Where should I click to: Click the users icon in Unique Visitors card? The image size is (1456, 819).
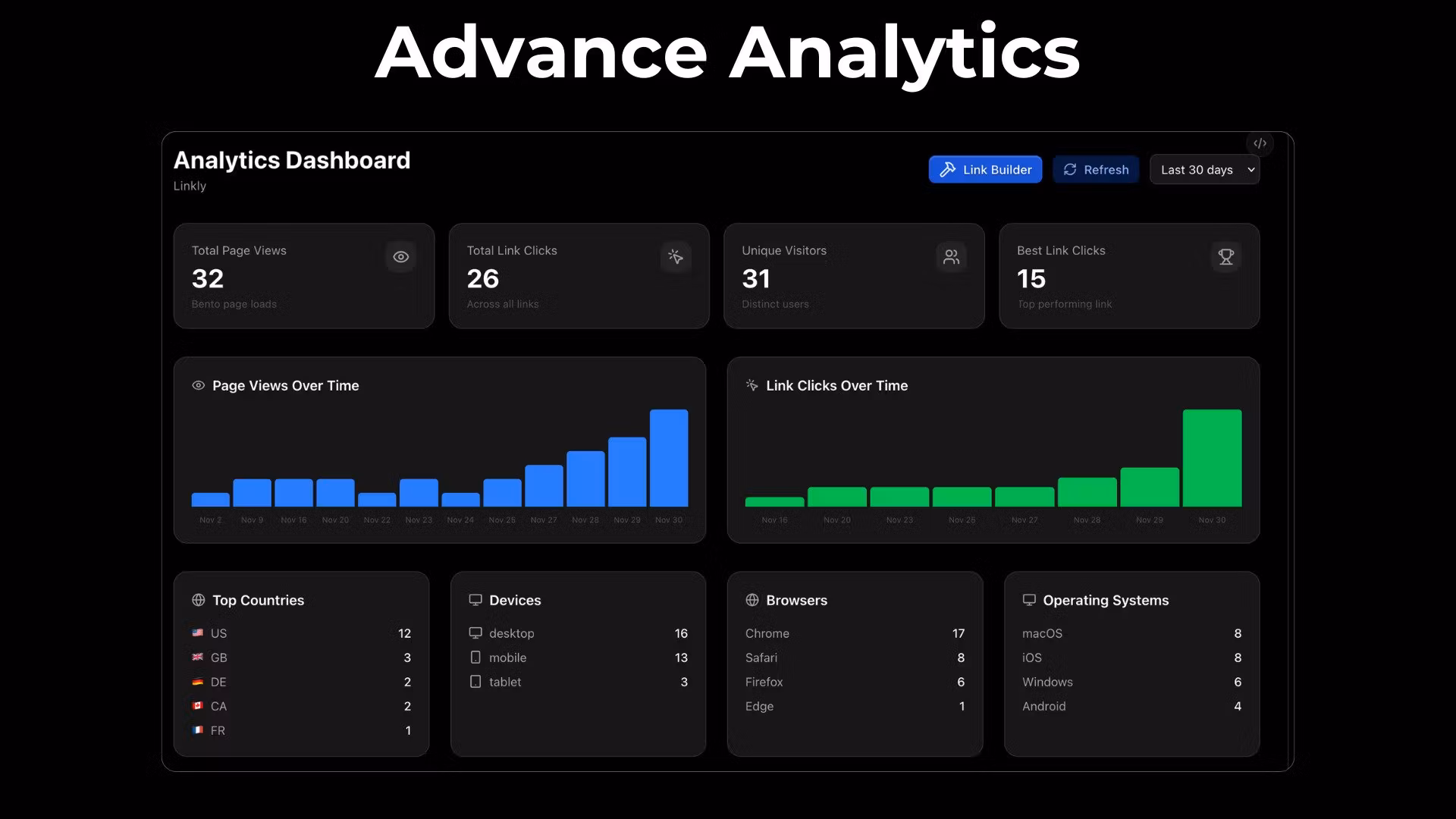[951, 257]
